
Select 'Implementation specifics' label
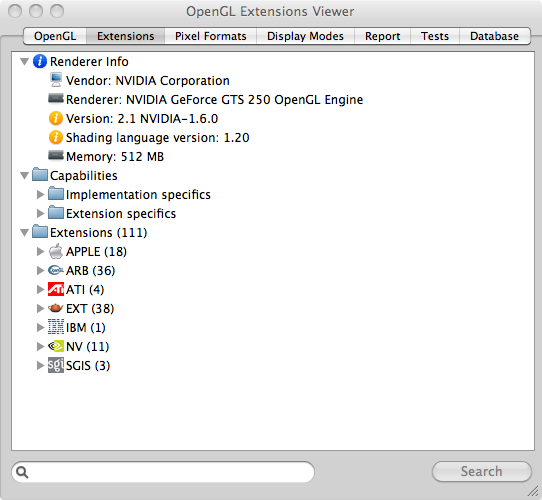click(138, 195)
